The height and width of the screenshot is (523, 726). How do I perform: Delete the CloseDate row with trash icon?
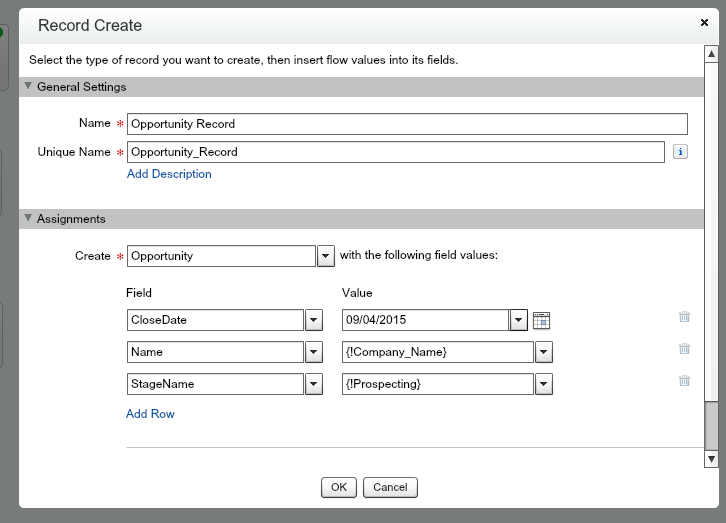(x=684, y=317)
